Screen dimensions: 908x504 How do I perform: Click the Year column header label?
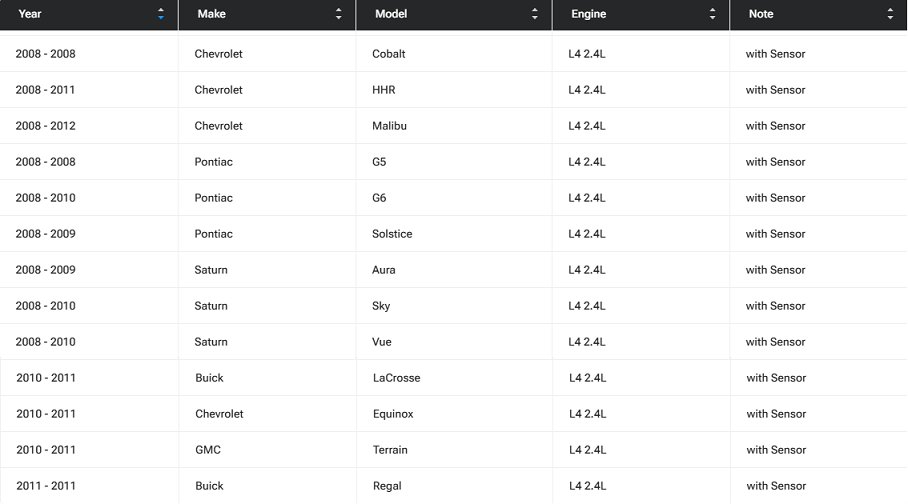[30, 14]
